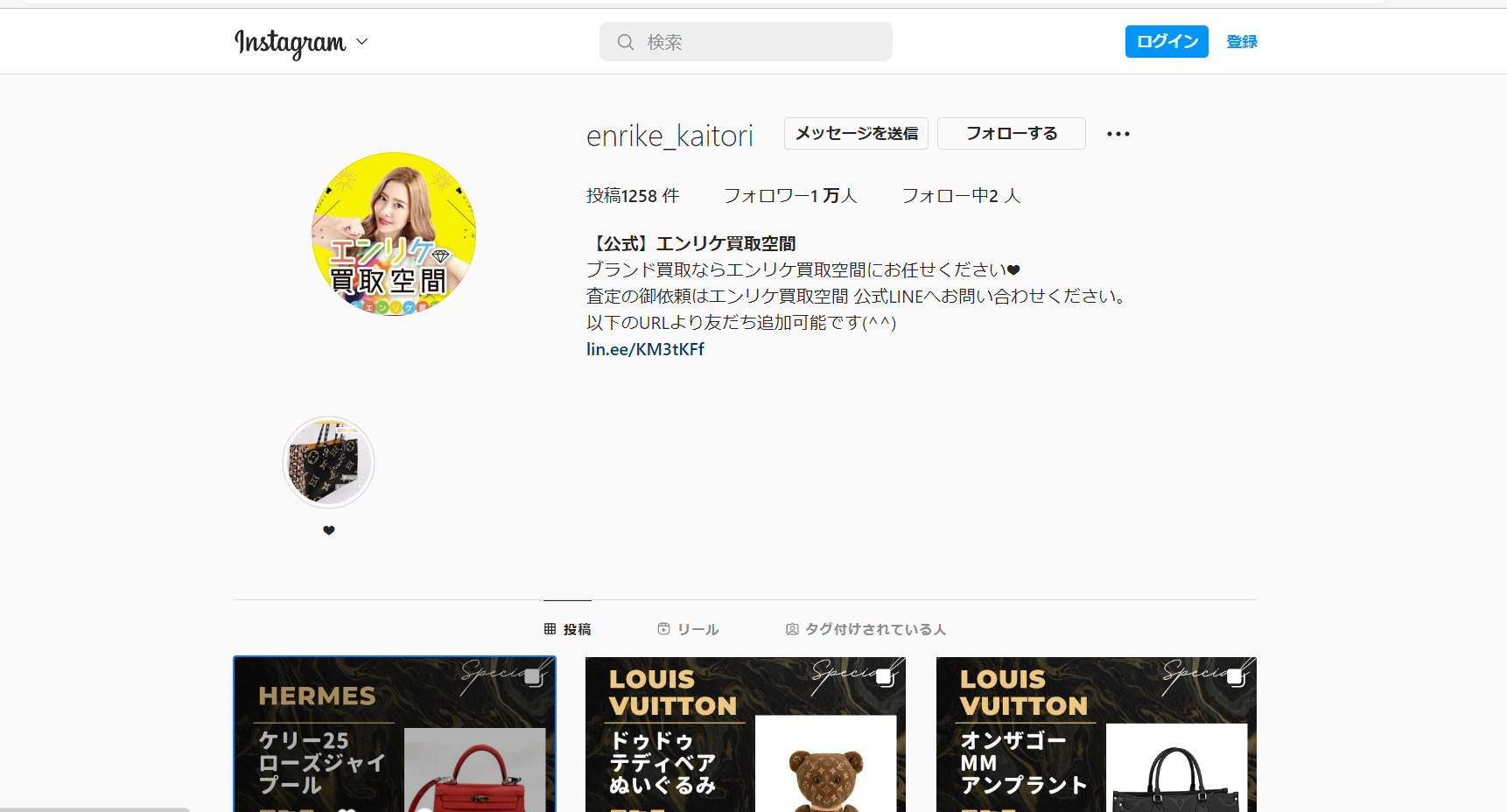
Task: Open the LOUIS VUITTON オンザゴー MM post
Action: (x=1097, y=735)
